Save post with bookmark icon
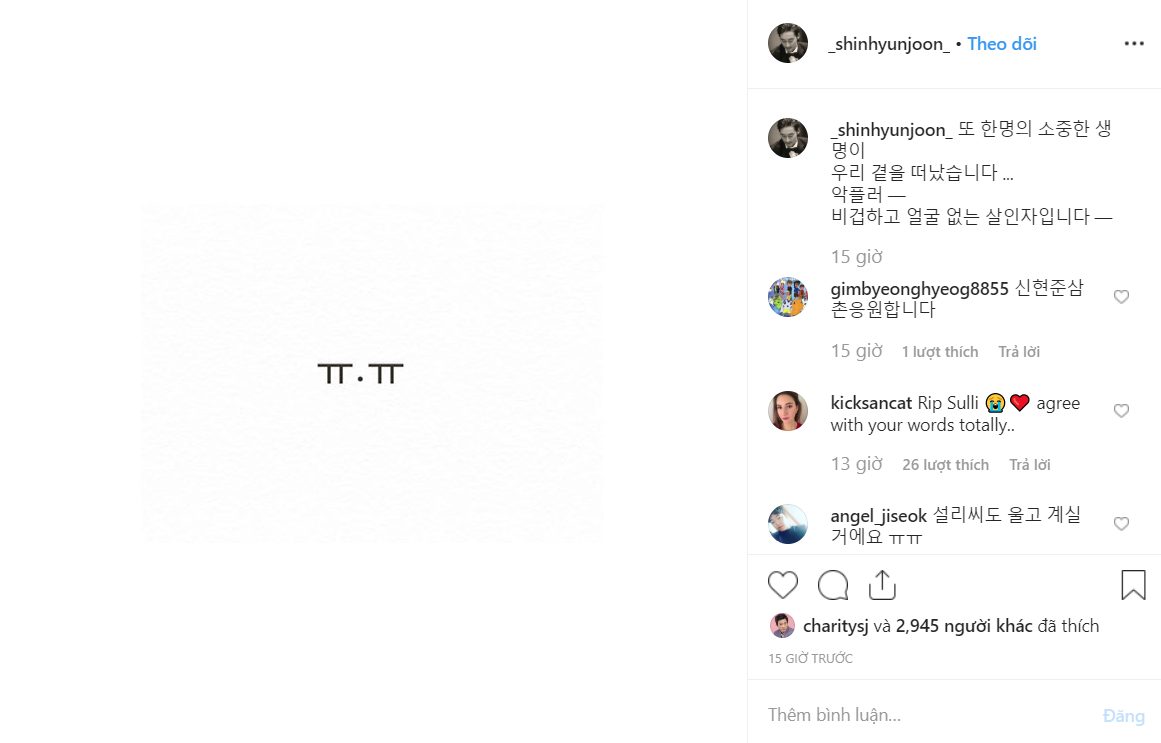The width and height of the screenshot is (1161, 743). point(1133,585)
